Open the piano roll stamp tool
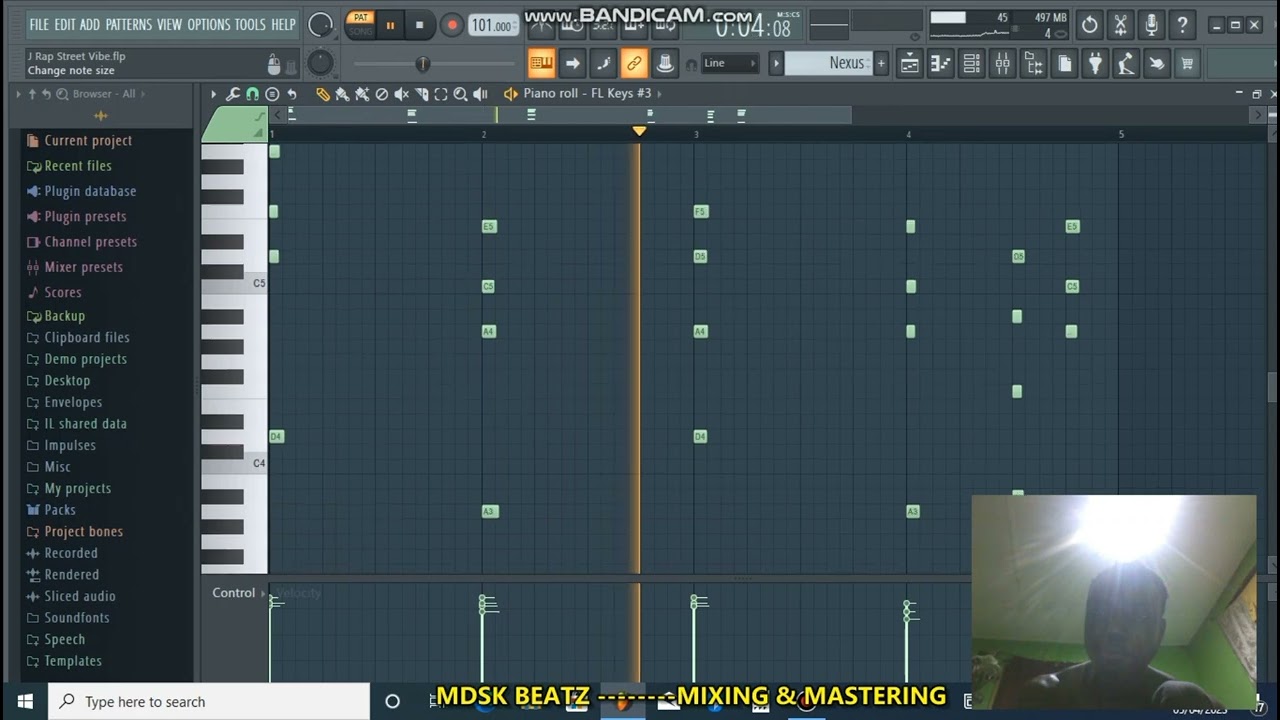The image size is (1280, 720). (272, 94)
